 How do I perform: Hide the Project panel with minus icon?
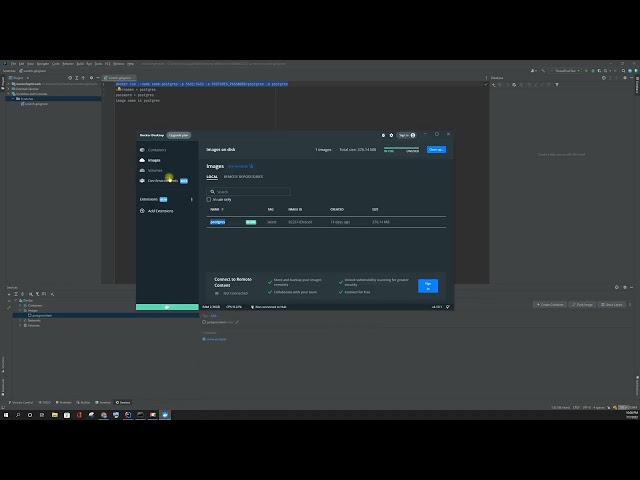98,78
